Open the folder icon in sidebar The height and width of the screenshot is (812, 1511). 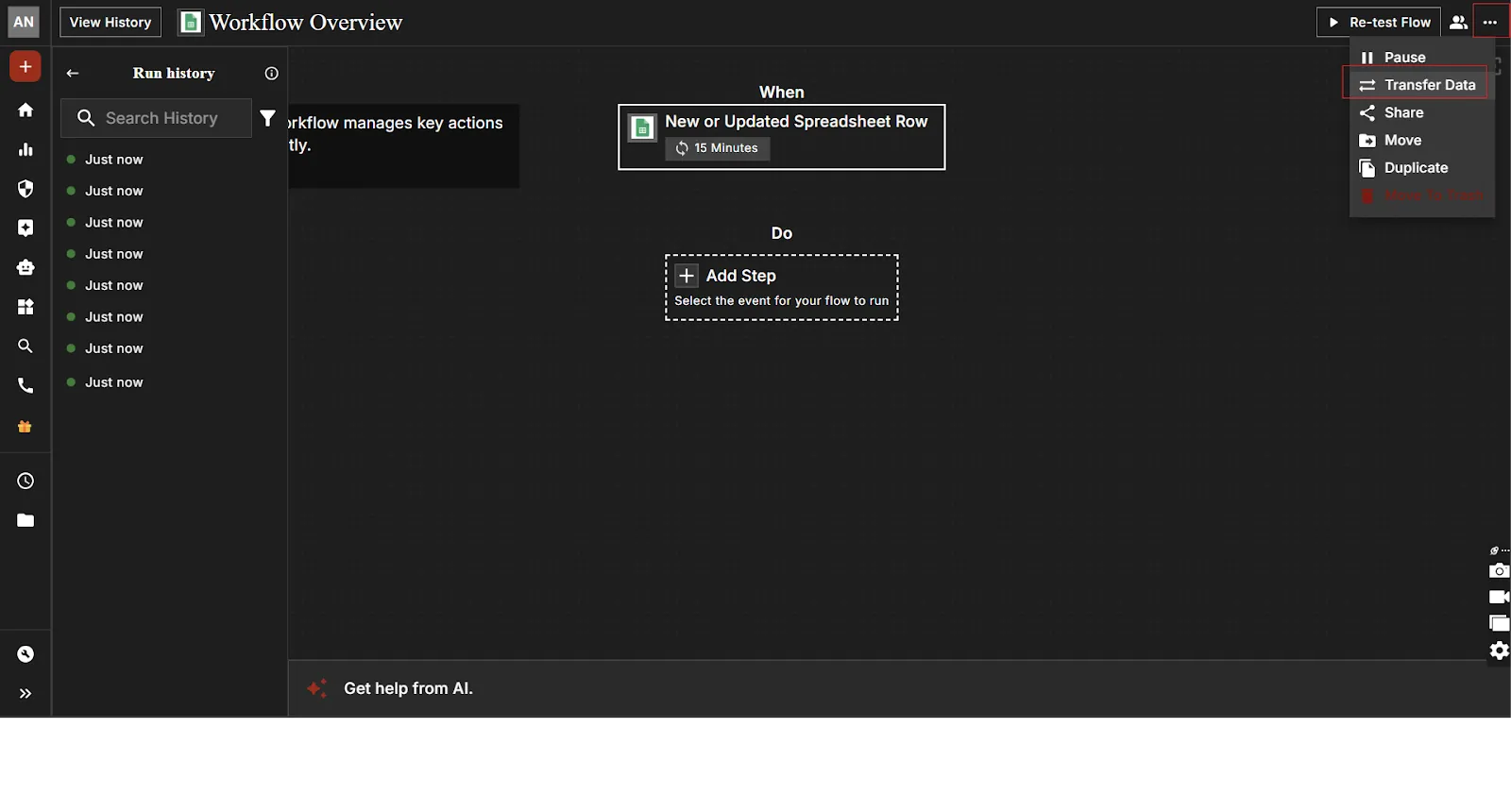(x=25, y=520)
